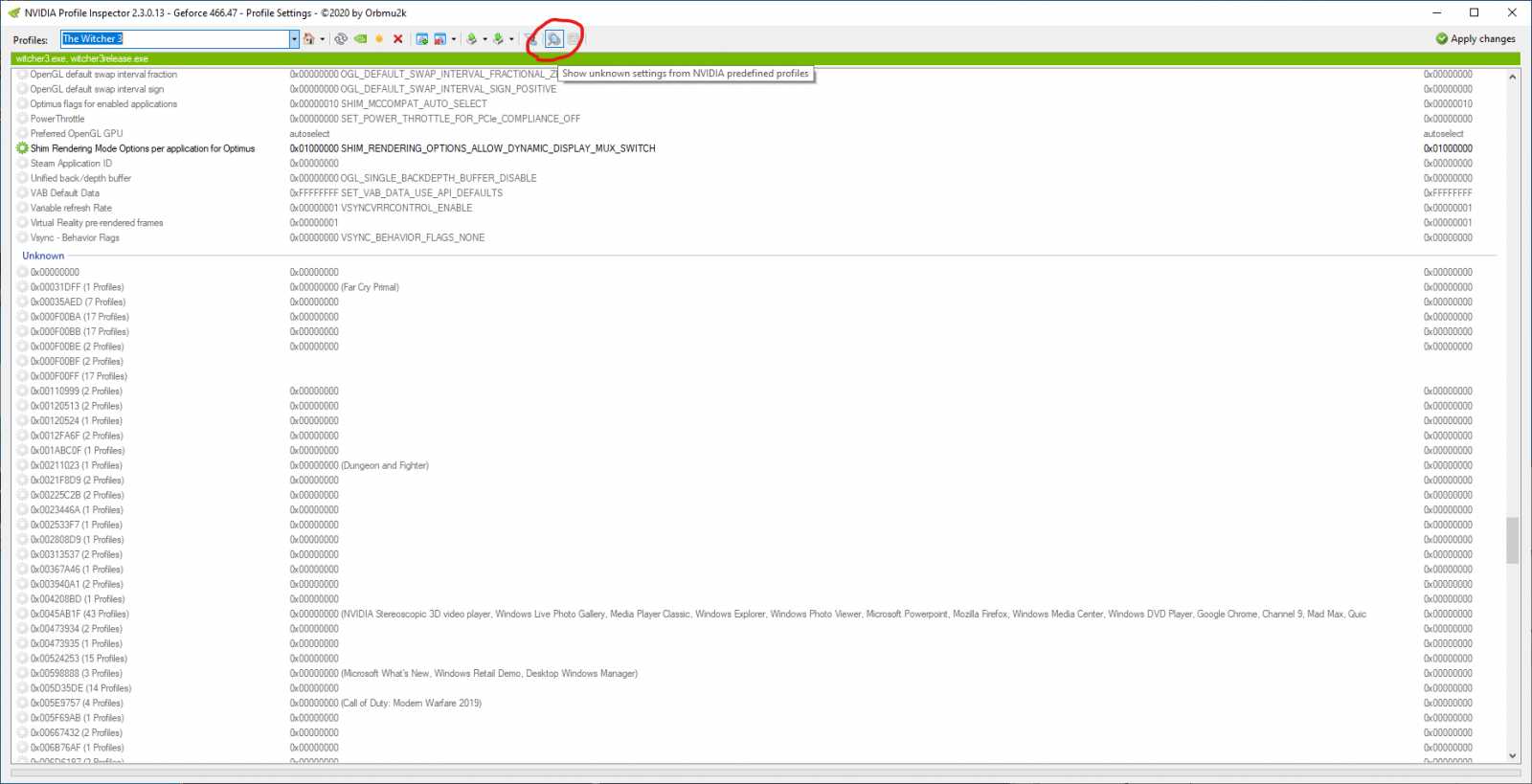Remove application from profile icon

coord(440,39)
